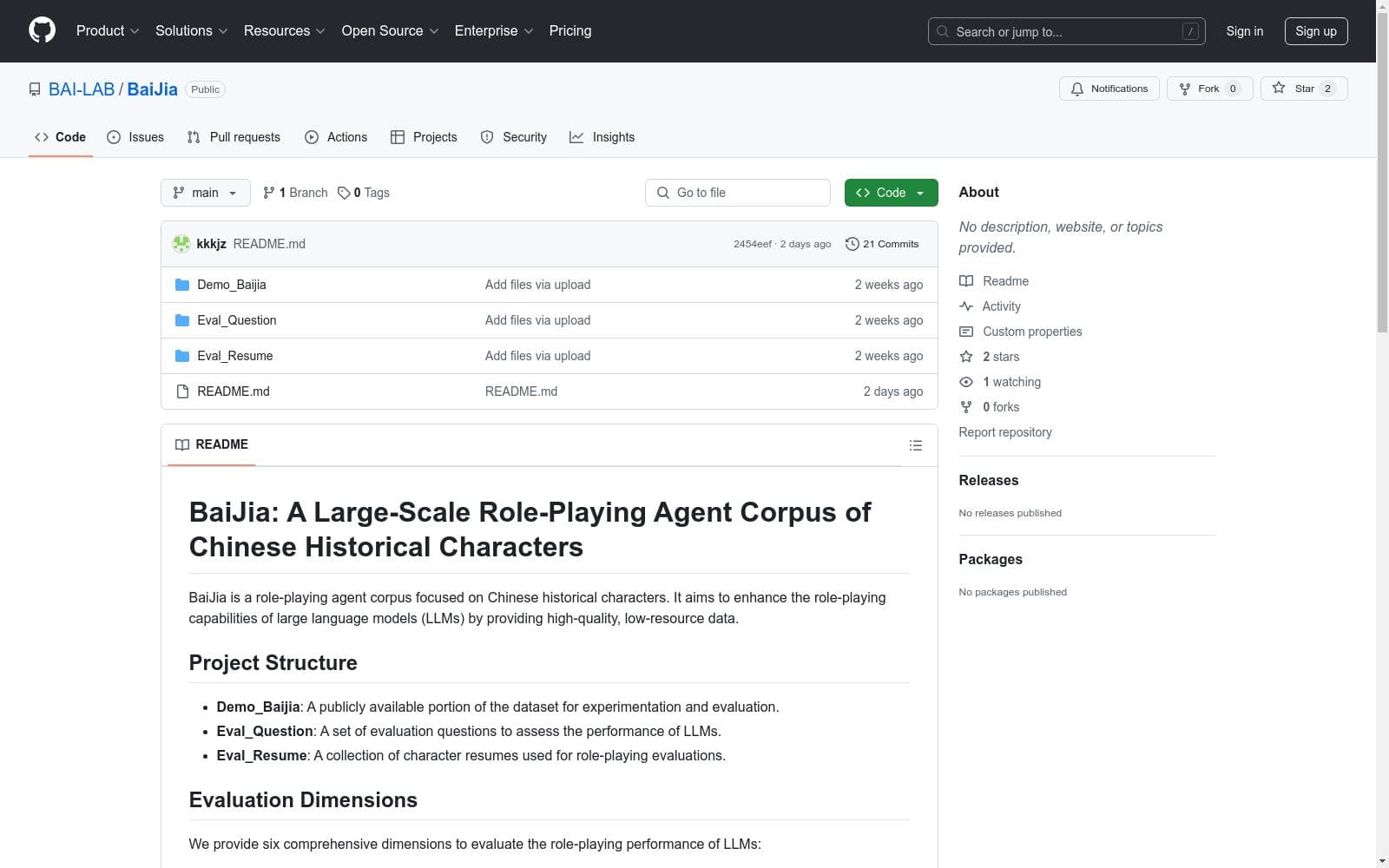
Task: Open the Projects tab
Action: click(424, 137)
